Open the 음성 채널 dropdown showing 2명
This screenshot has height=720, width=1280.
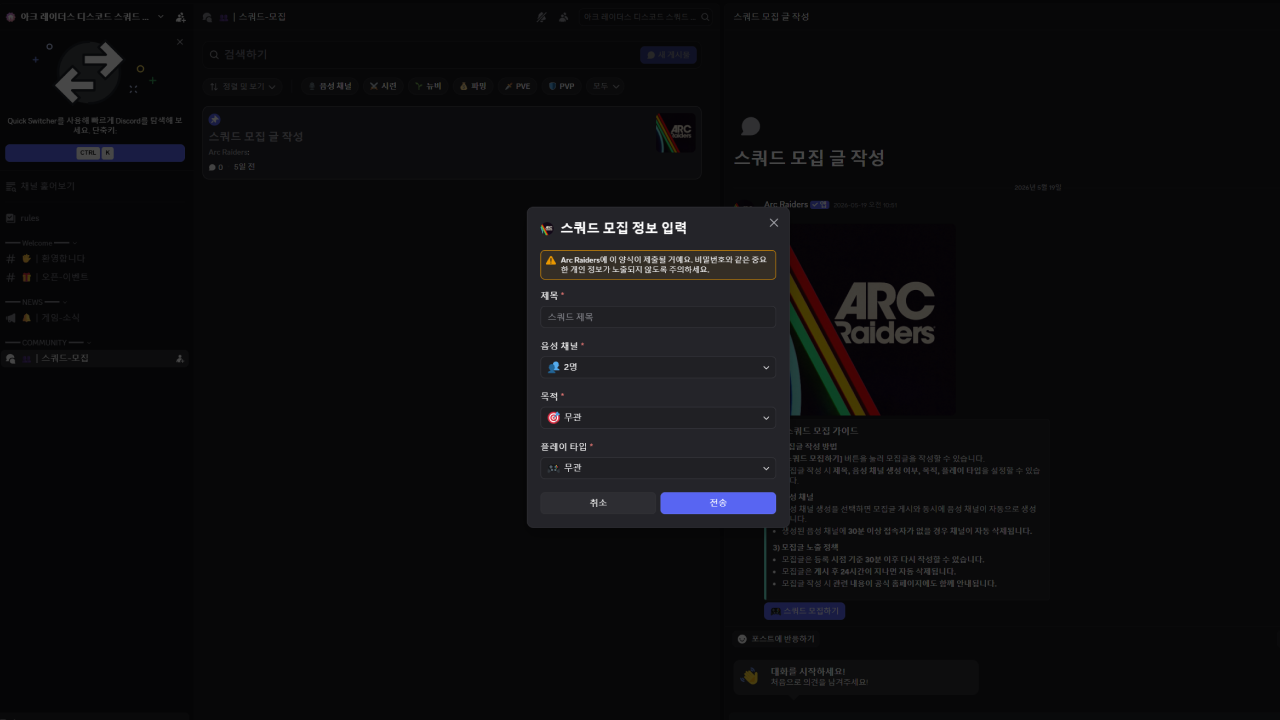[x=658, y=367]
